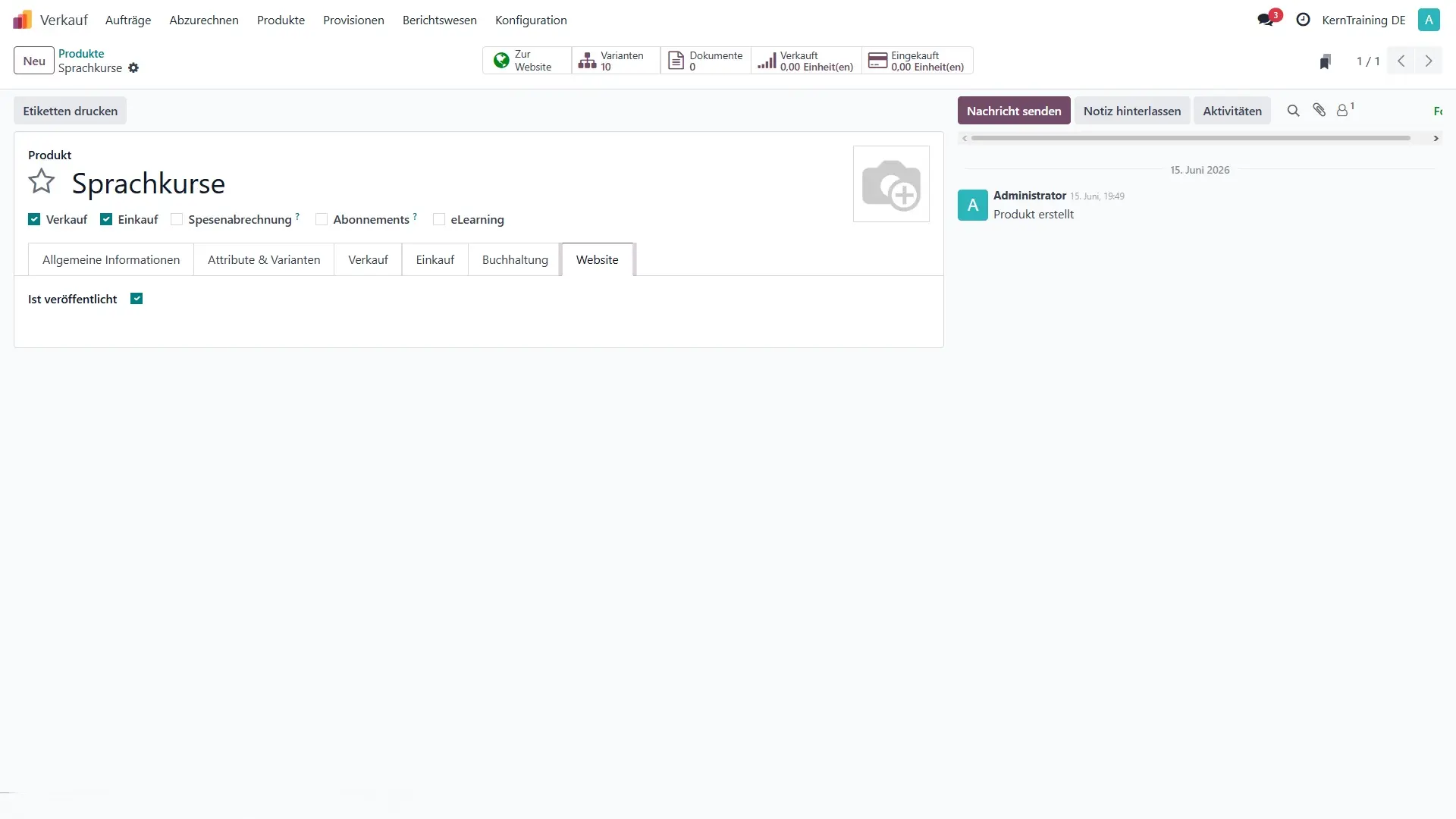Click the bookmark icon near pager

tap(1325, 61)
